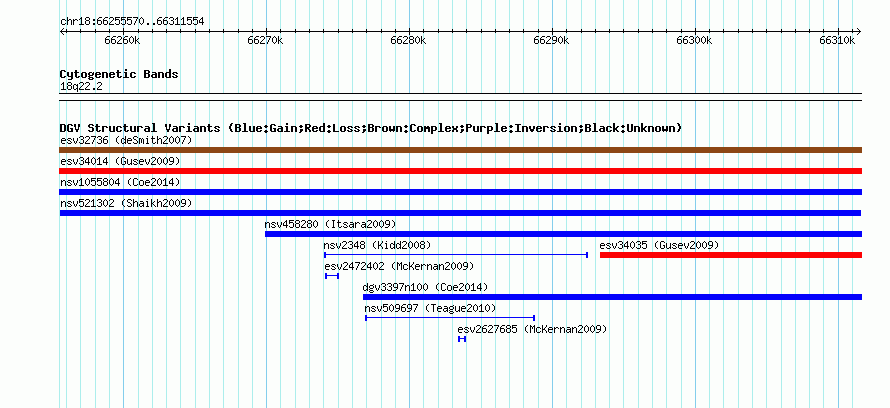Screen dimensions: 890x408
Task: Click the esv2472402 (McKernan2009) label
Action: point(399,266)
